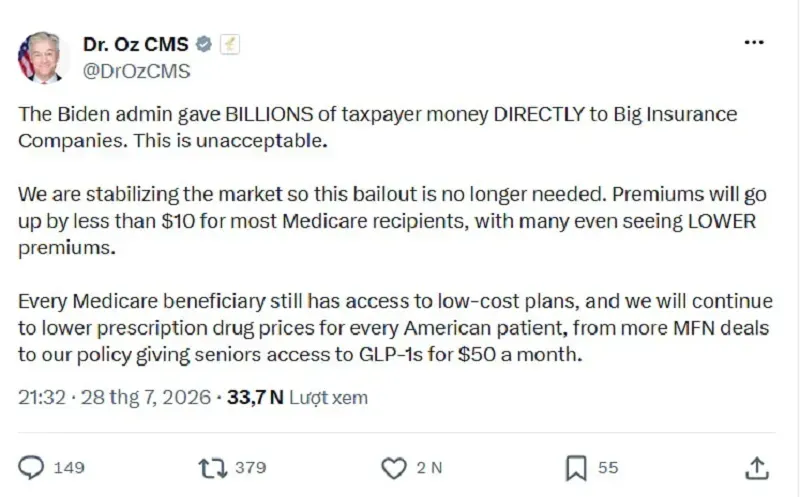Click the blue verified badge
Viewport: 800px width, 497px height.
pyautogui.click(x=204, y=44)
